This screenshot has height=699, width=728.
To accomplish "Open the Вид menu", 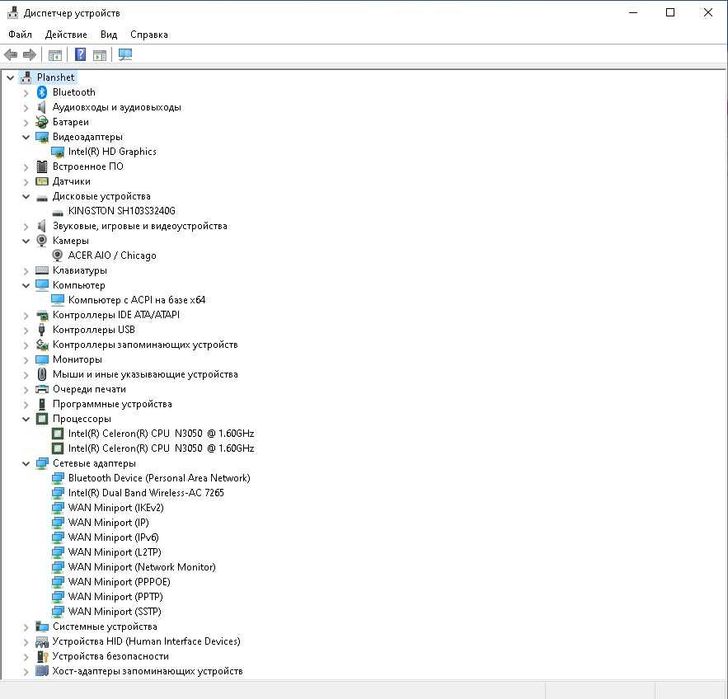I will pos(109,34).
